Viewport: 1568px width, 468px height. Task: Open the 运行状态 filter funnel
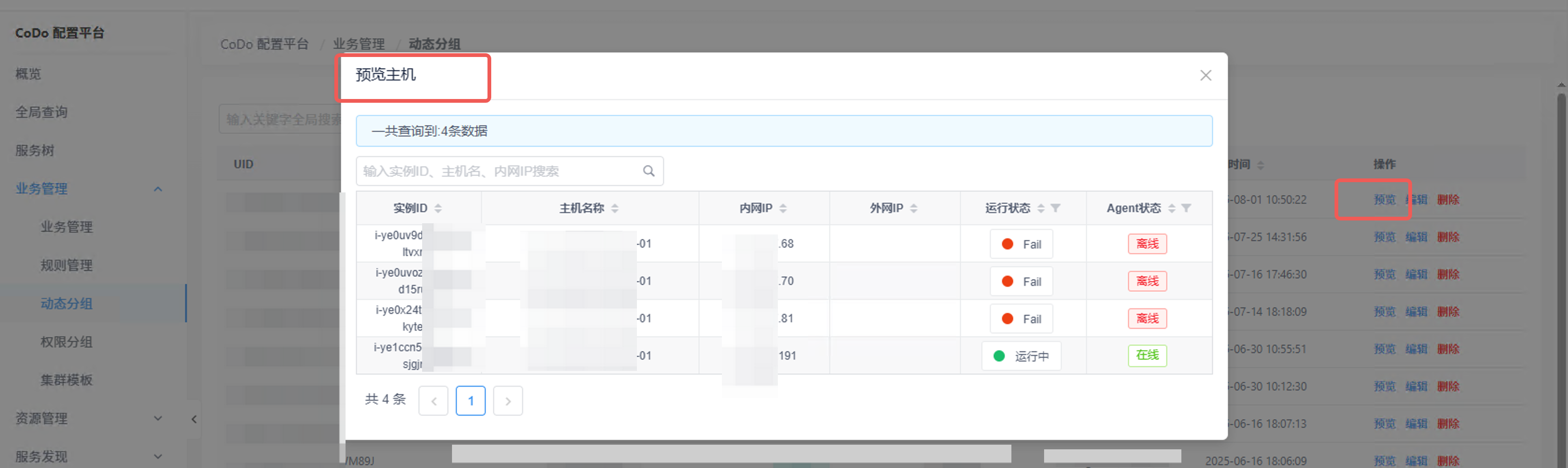coord(1055,208)
